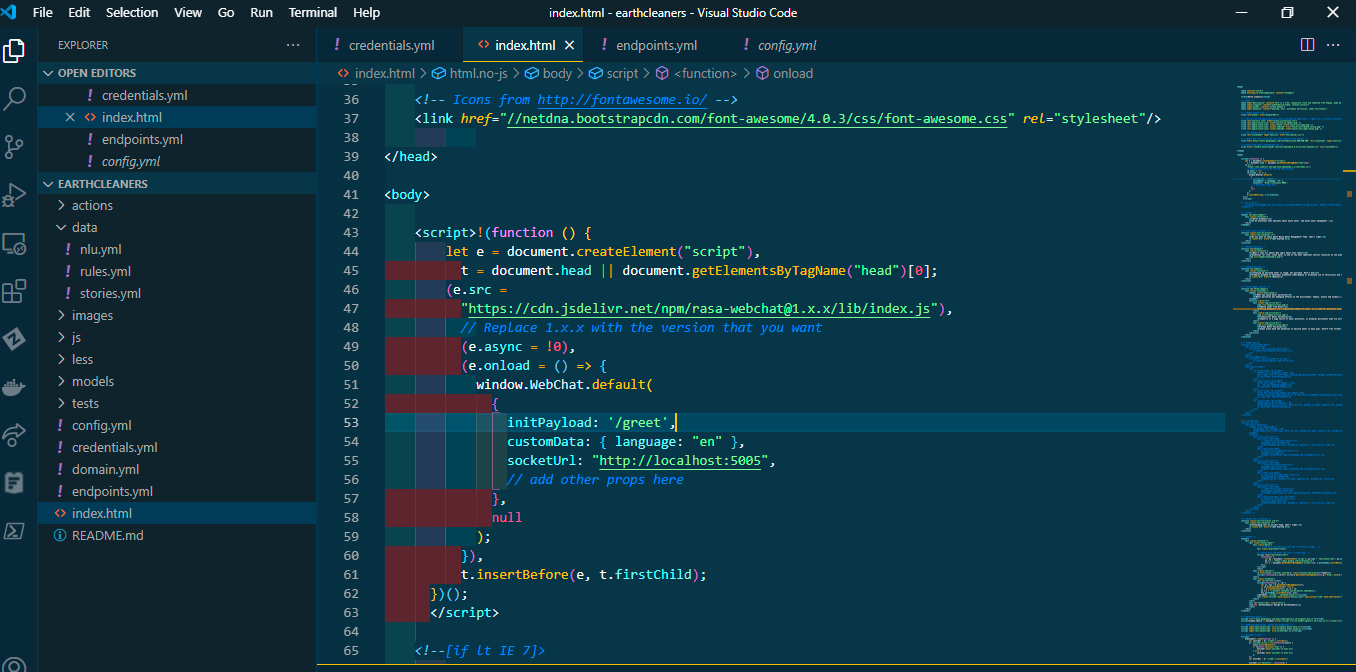Switch to the credentials.yml editor tab
Image resolution: width=1356 pixels, height=672 pixels.
click(x=390, y=45)
